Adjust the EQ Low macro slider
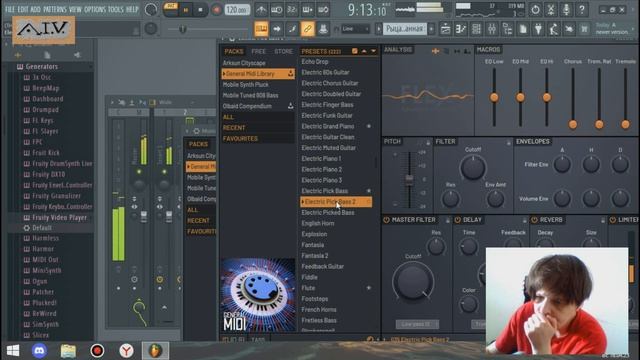Screen dimensions: 640x360 tap(494, 97)
